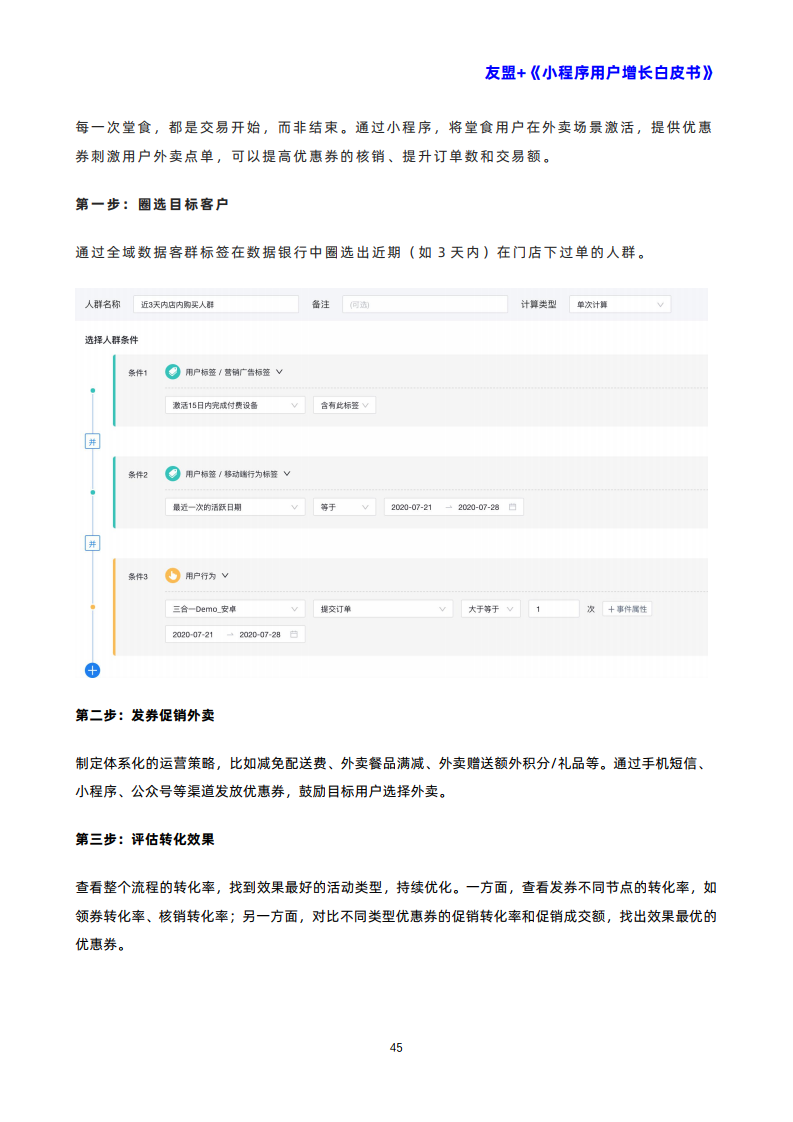Click the 并 connector between 条件1 and 条件2
793x1122 pixels.
click(92, 442)
